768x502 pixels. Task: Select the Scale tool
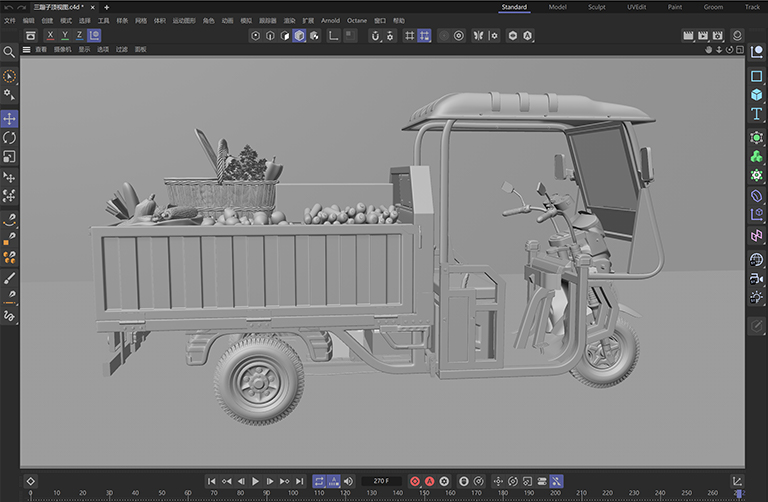point(10,157)
